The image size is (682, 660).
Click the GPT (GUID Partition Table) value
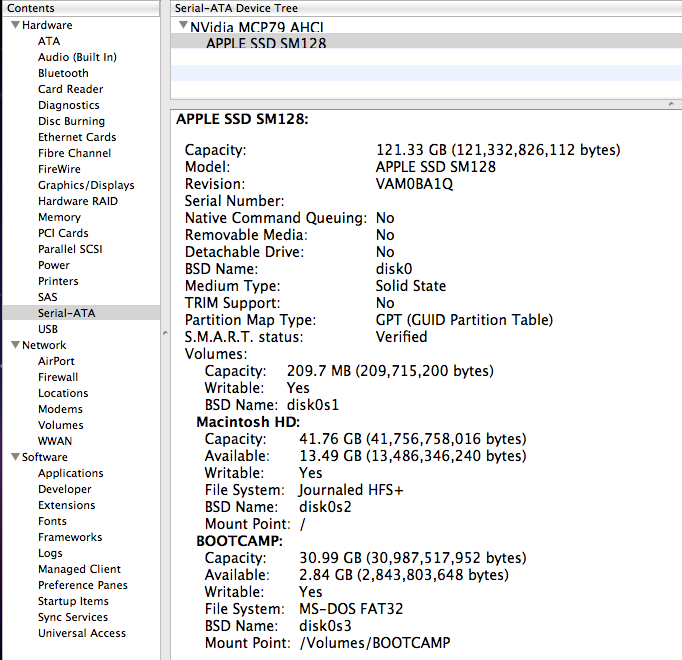click(464, 320)
